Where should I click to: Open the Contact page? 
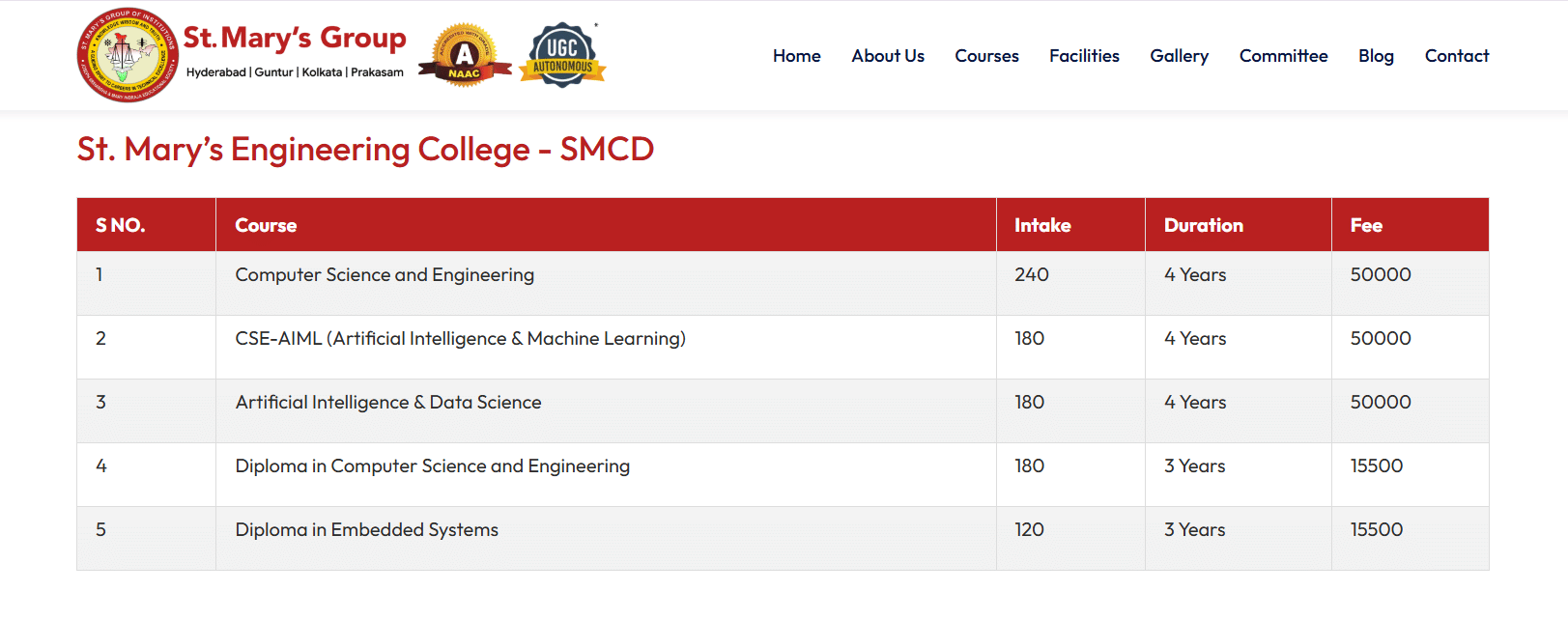1456,56
